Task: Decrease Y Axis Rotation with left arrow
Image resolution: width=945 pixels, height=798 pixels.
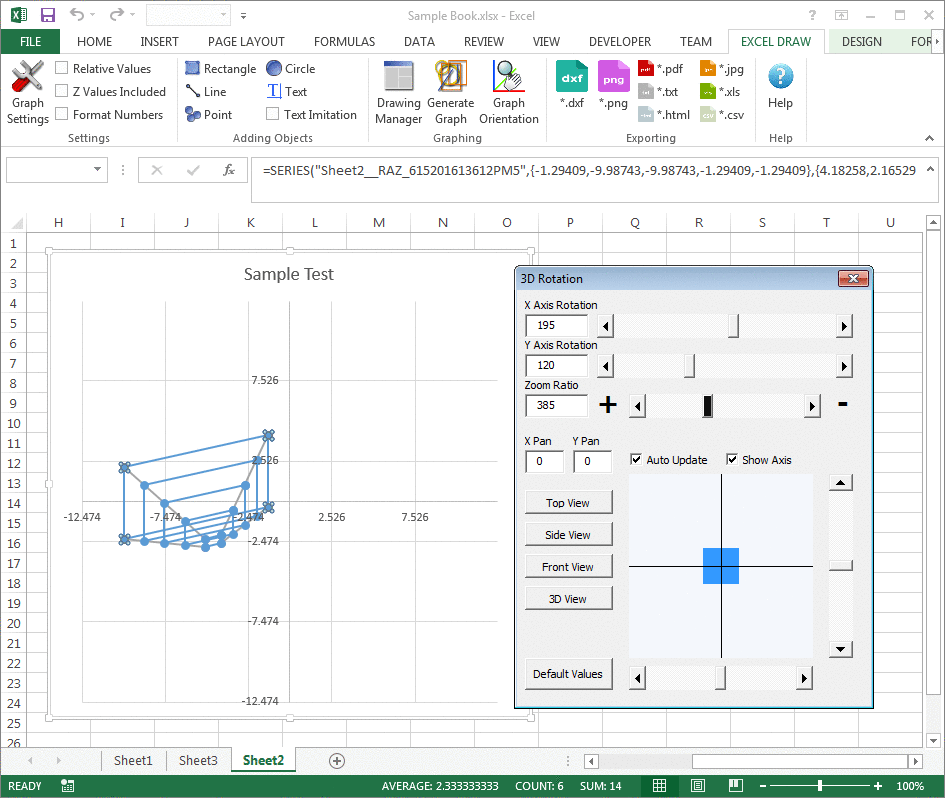Action: point(606,366)
